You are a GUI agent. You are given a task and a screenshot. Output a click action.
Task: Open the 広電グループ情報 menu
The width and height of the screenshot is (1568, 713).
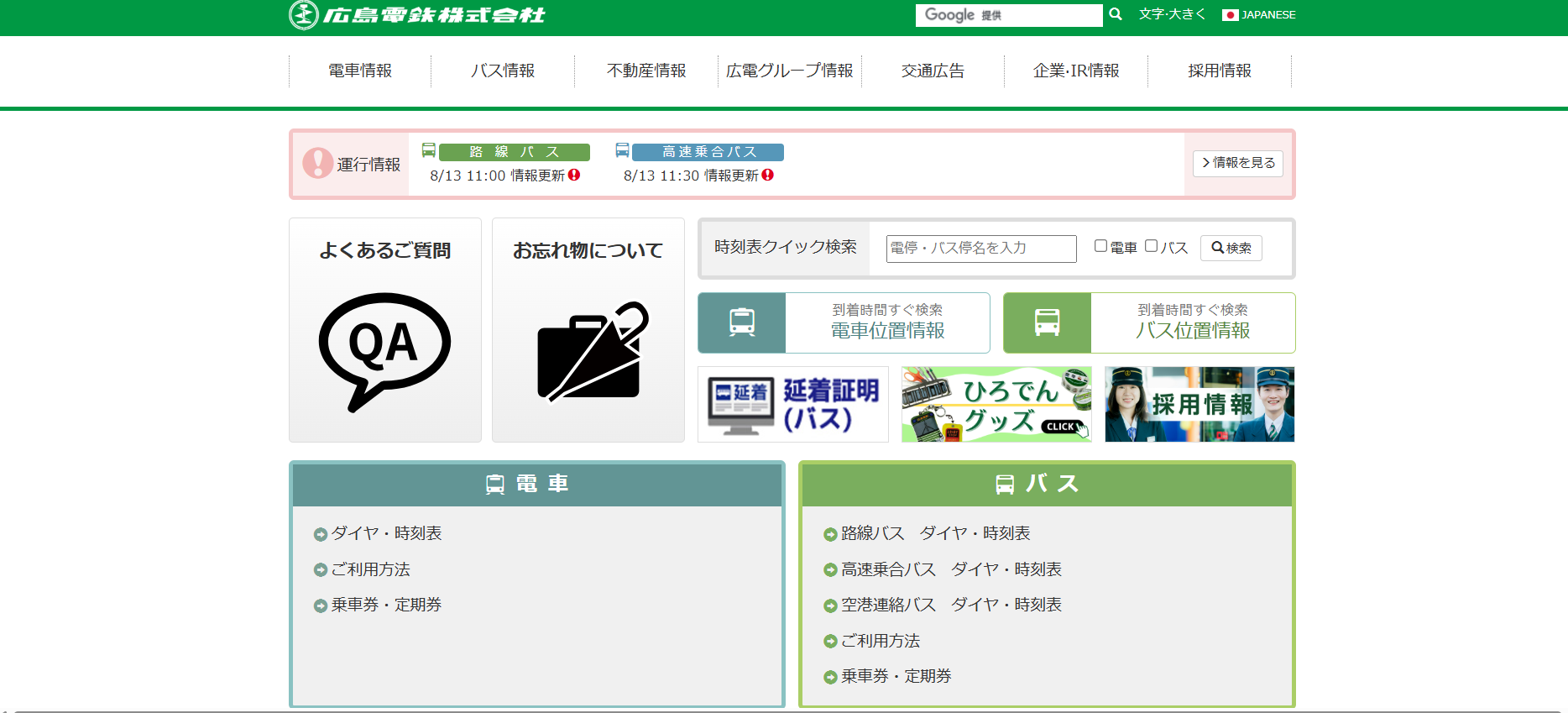coord(790,71)
